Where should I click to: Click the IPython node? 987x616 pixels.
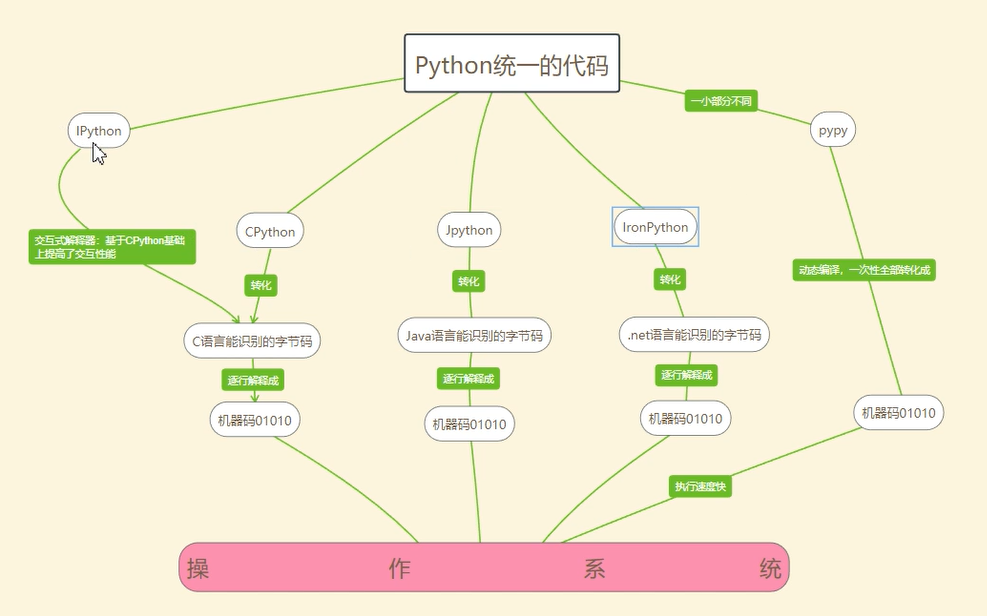tap(99, 131)
